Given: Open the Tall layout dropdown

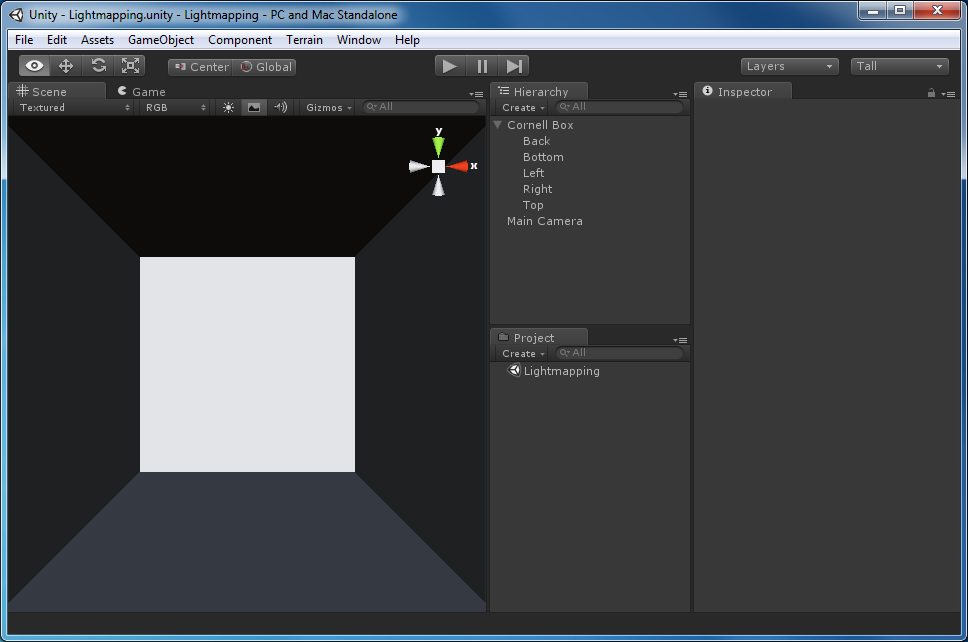Looking at the screenshot, I should pyautogui.click(x=899, y=66).
